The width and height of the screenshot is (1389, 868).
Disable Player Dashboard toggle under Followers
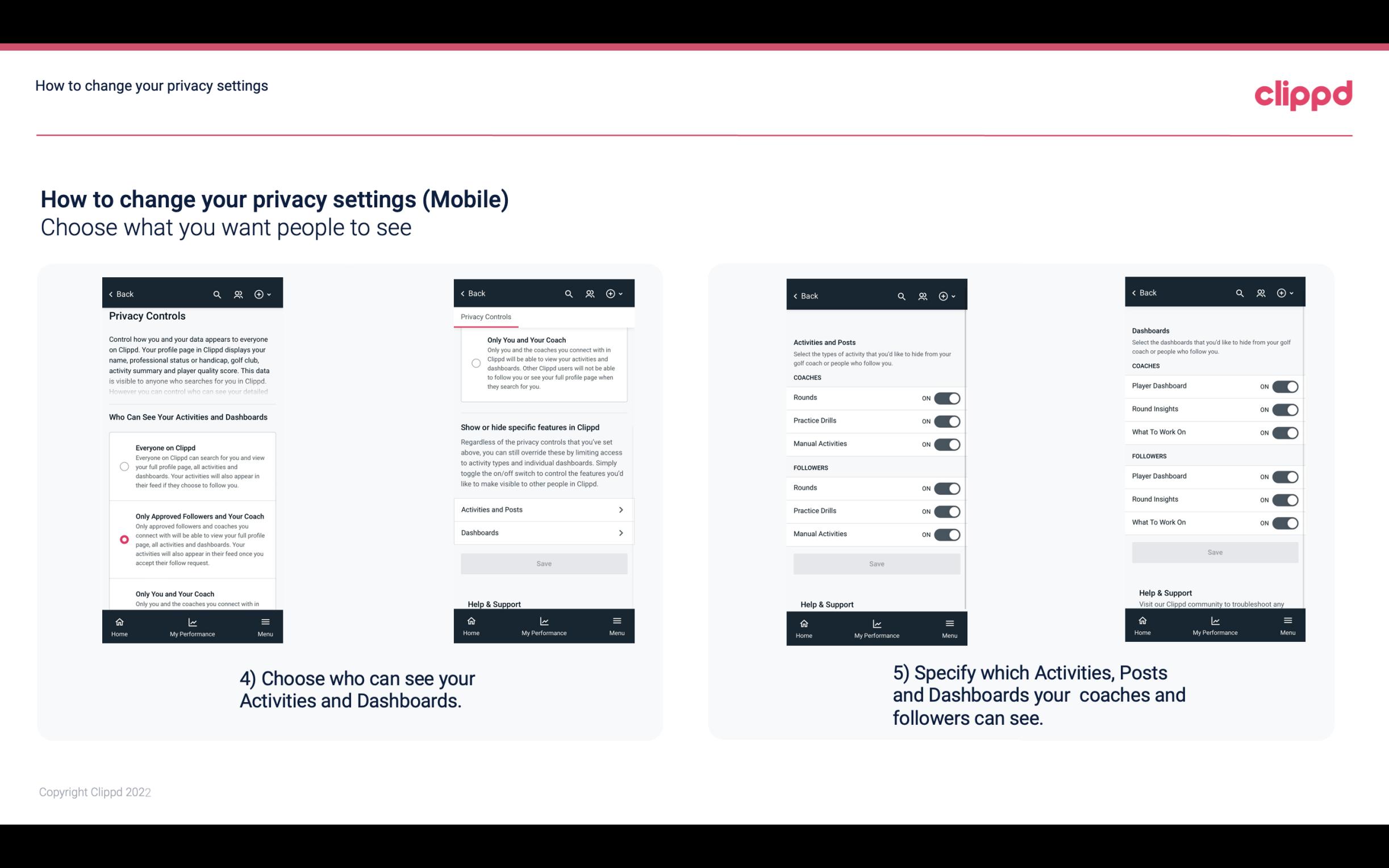click(1285, 476)
